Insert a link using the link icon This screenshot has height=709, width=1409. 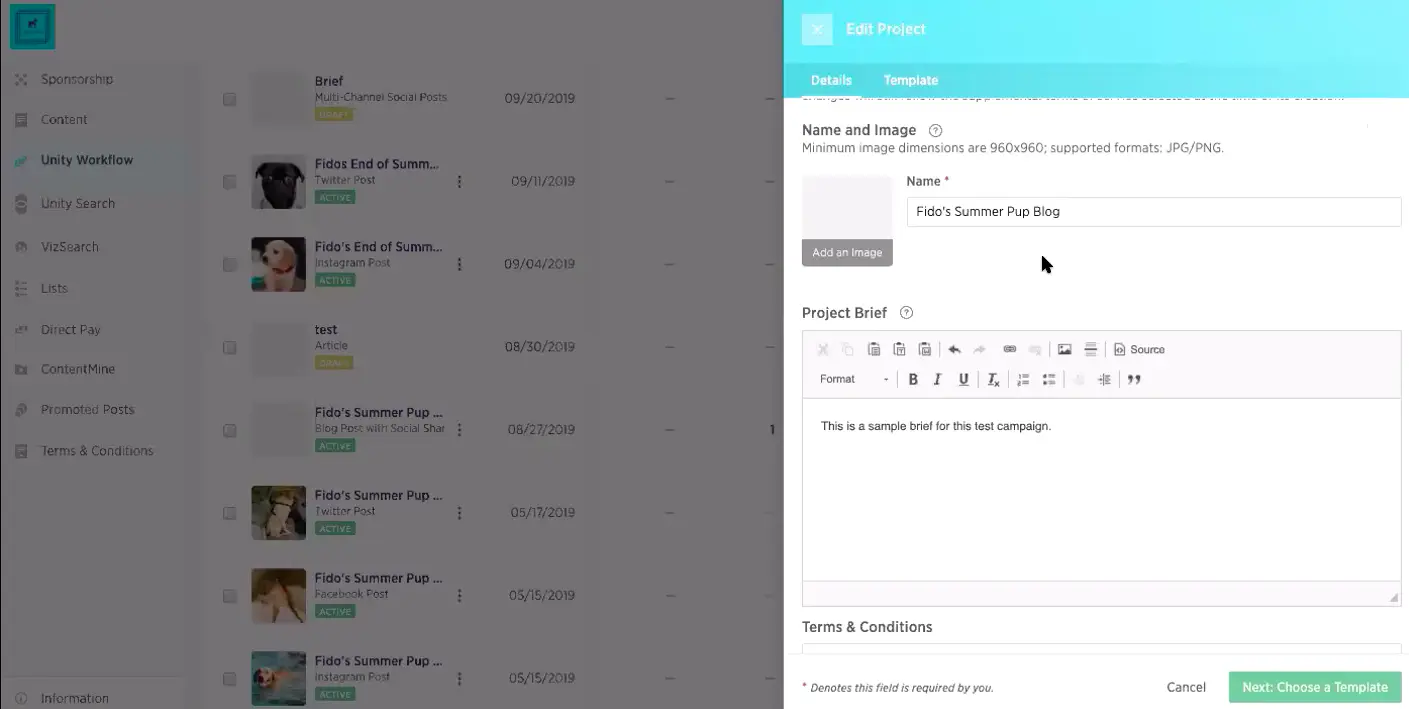pyautogui.click(x=1009, y=350)
